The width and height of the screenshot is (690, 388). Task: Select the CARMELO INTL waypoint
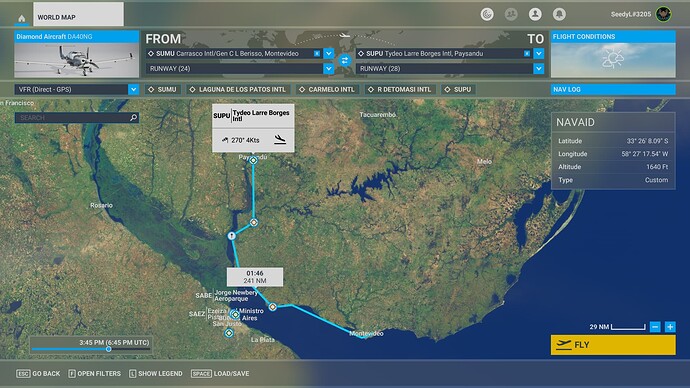[327, 89]
